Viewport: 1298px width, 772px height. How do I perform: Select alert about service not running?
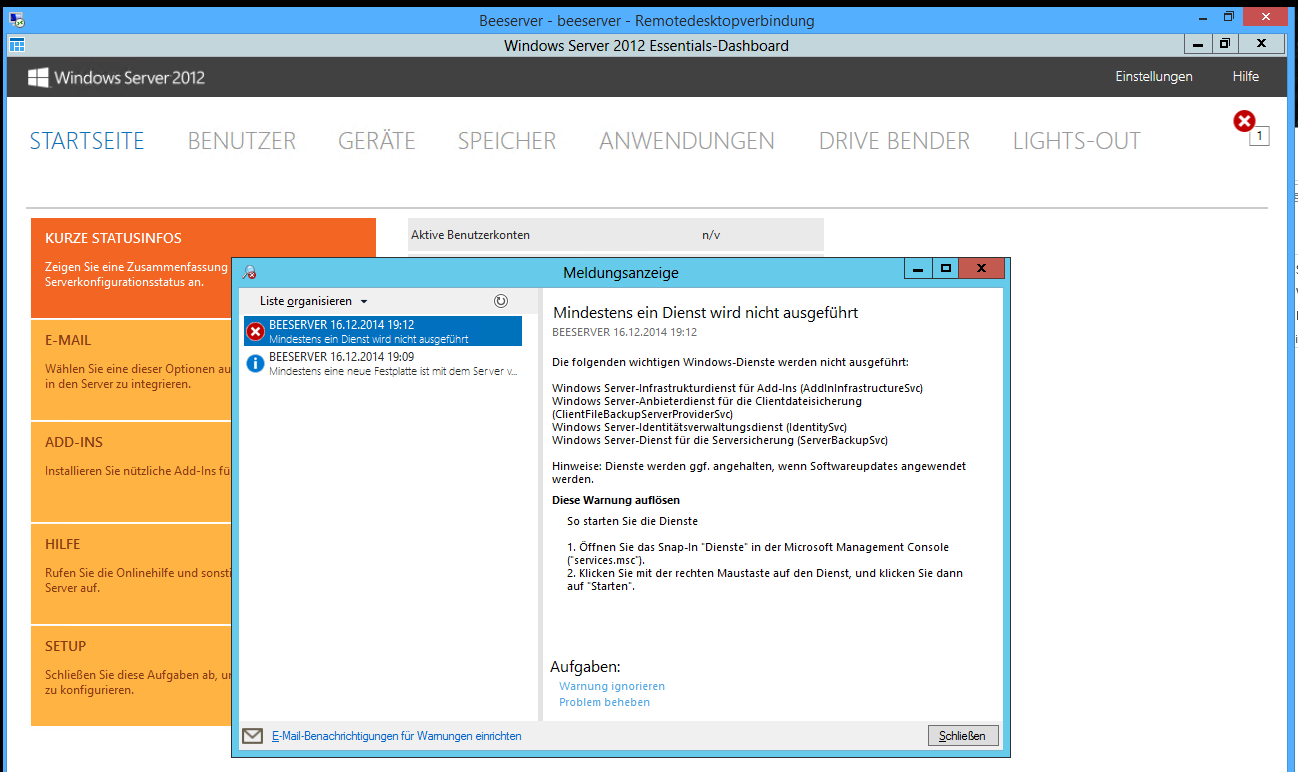382,331
